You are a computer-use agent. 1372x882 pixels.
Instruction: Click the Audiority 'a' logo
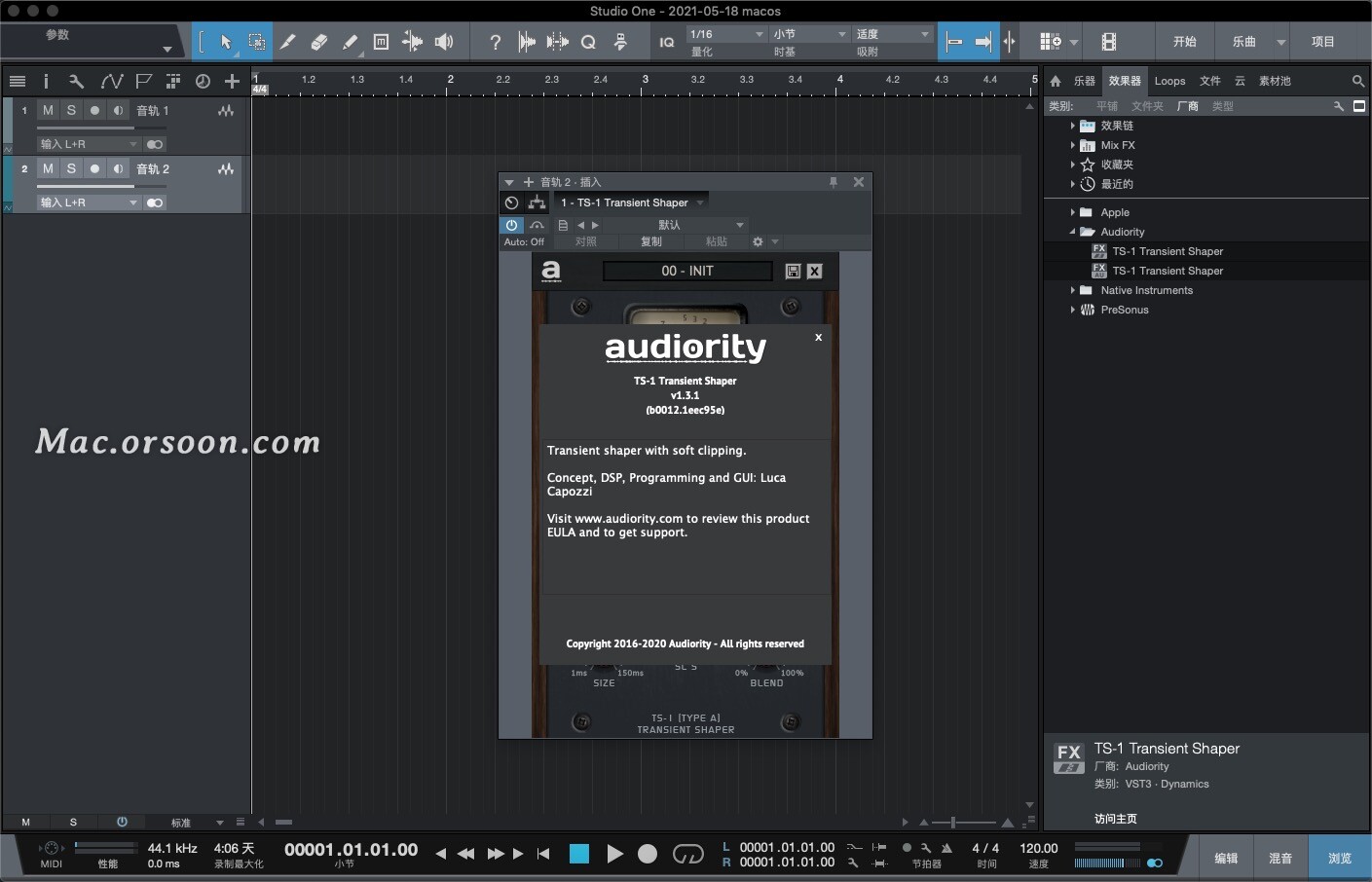[551, 271]
